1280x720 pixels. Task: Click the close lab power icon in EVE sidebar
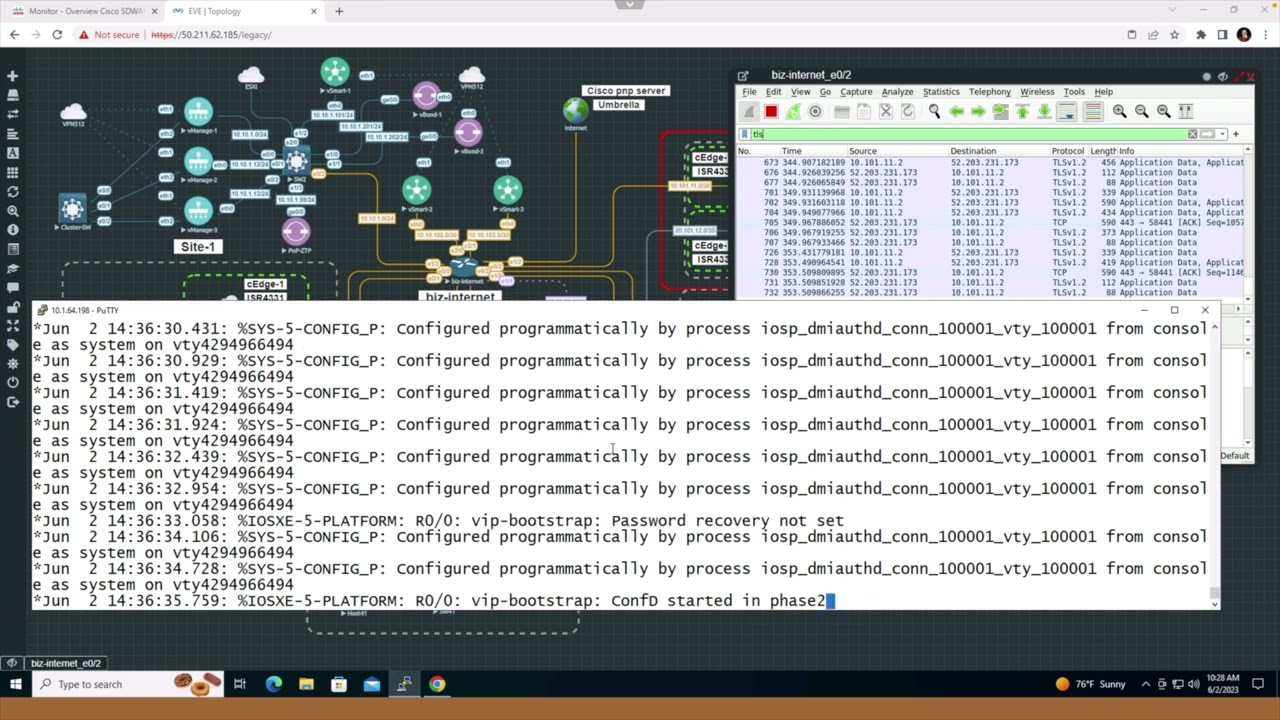point(12,382)
